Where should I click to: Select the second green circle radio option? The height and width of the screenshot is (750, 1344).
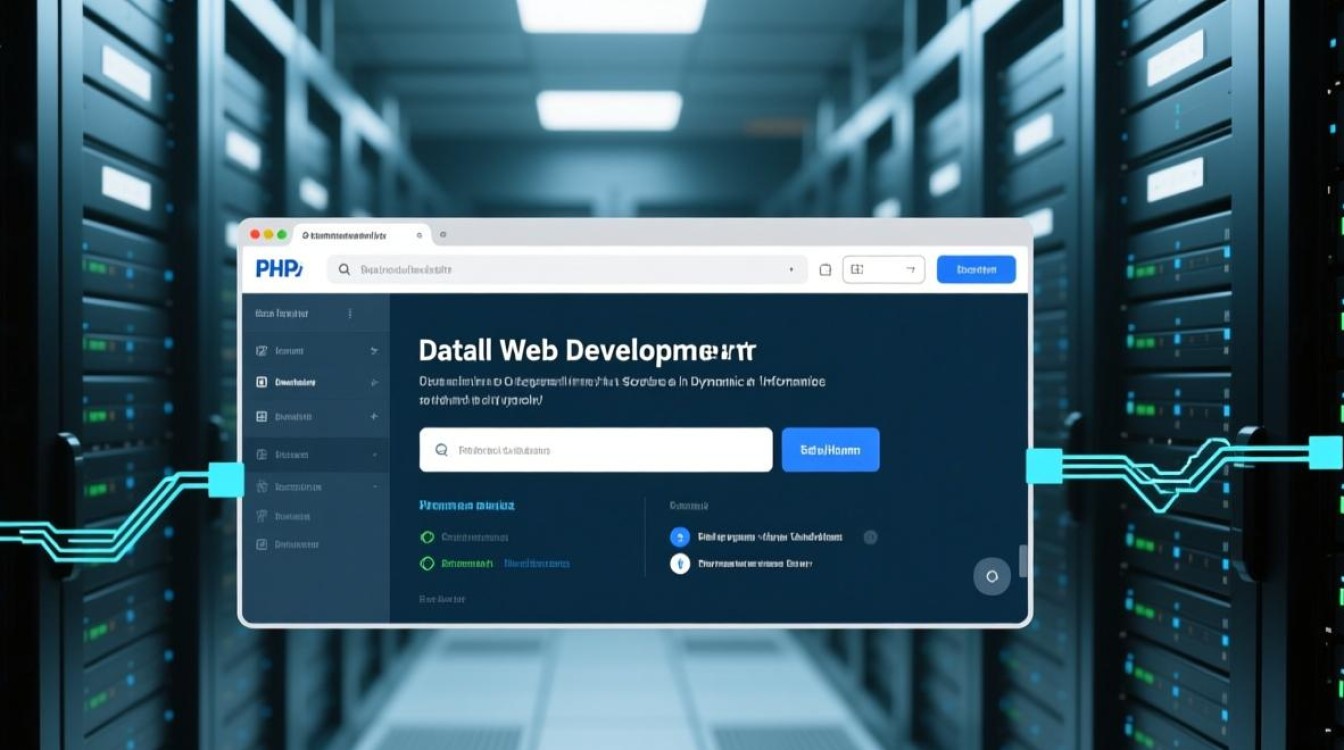point(428,564)
